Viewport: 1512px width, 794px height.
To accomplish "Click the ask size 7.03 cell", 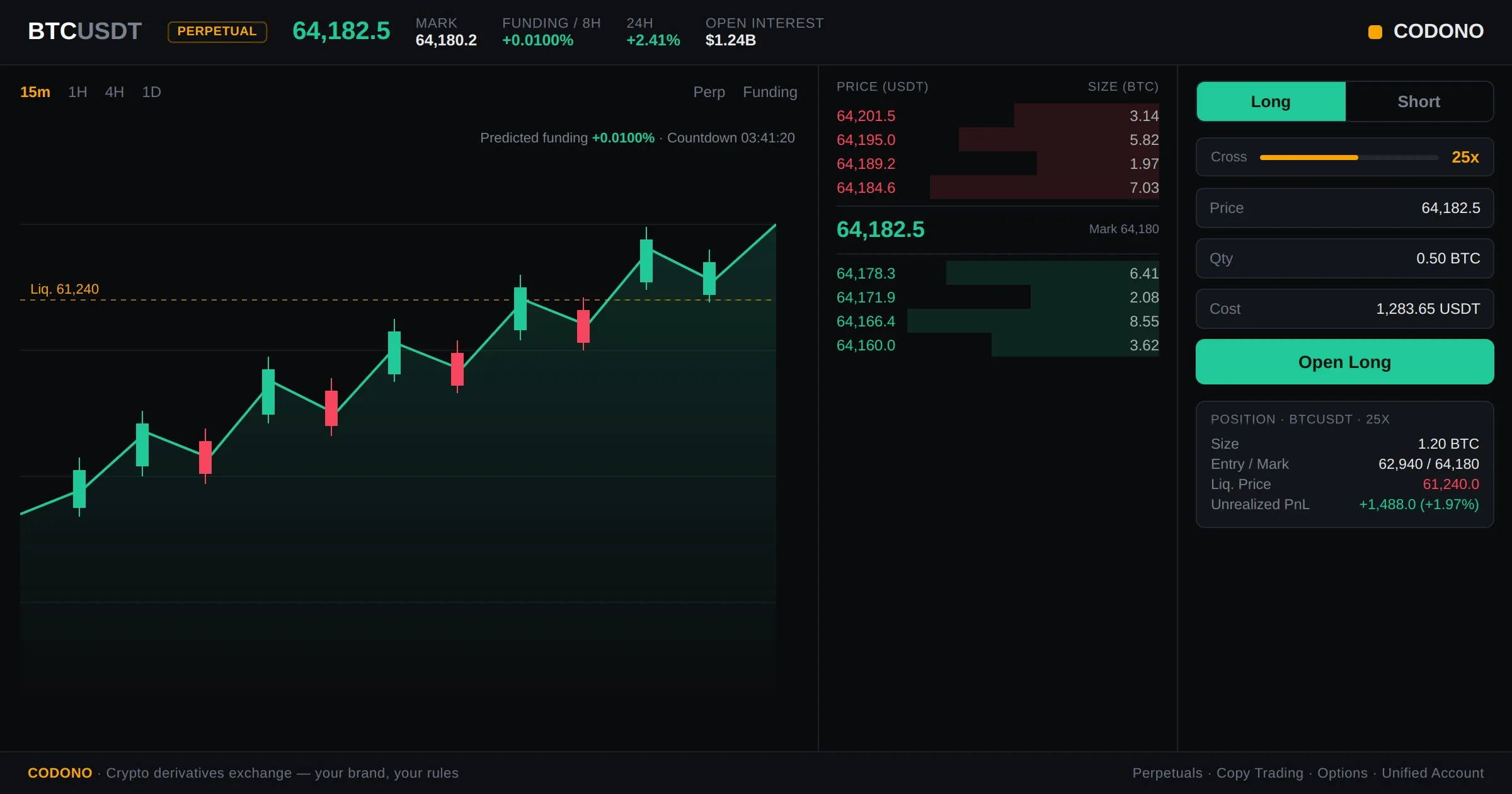I will [x=1144, y=188].
